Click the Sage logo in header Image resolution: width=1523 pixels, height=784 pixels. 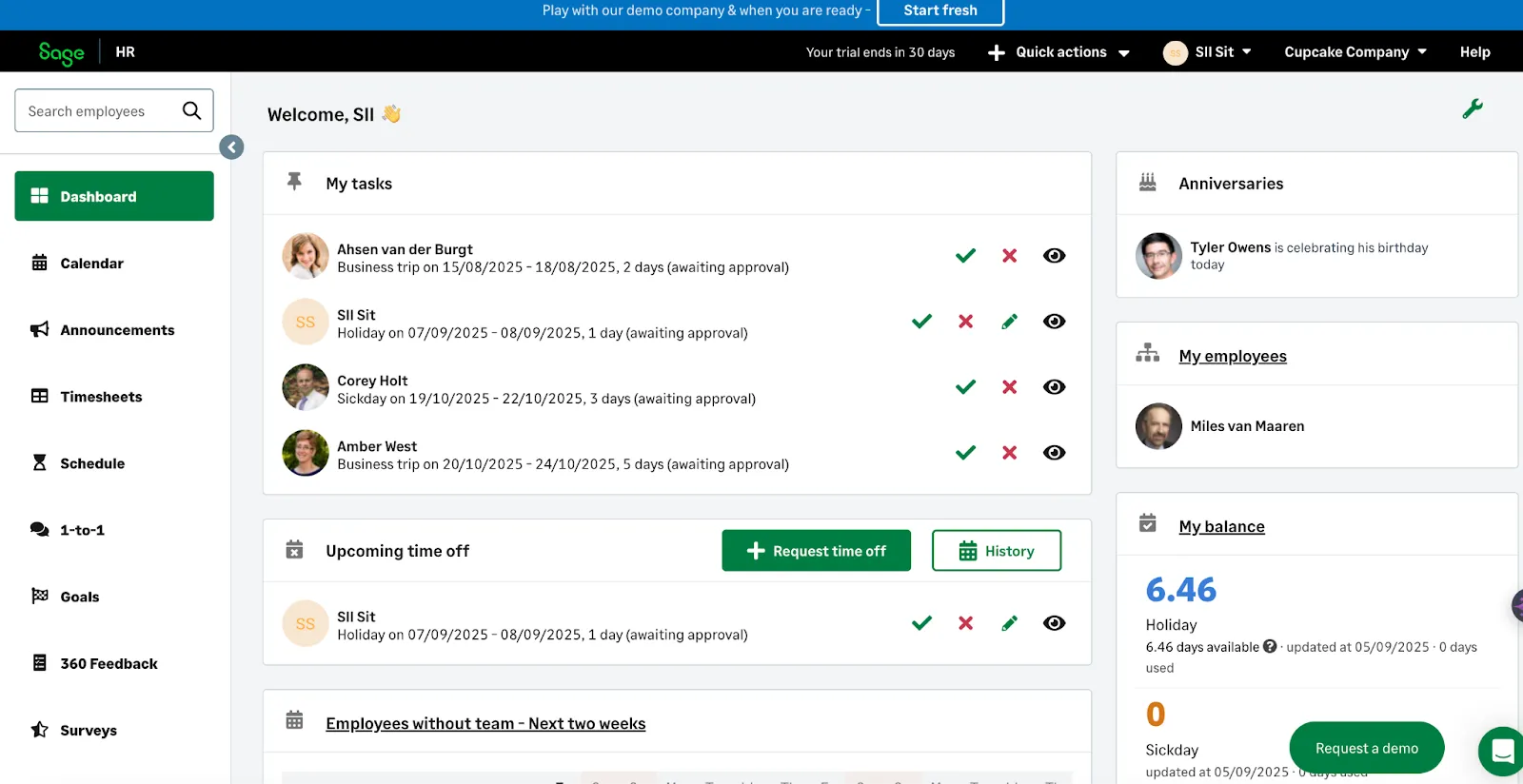pos(61,52)
